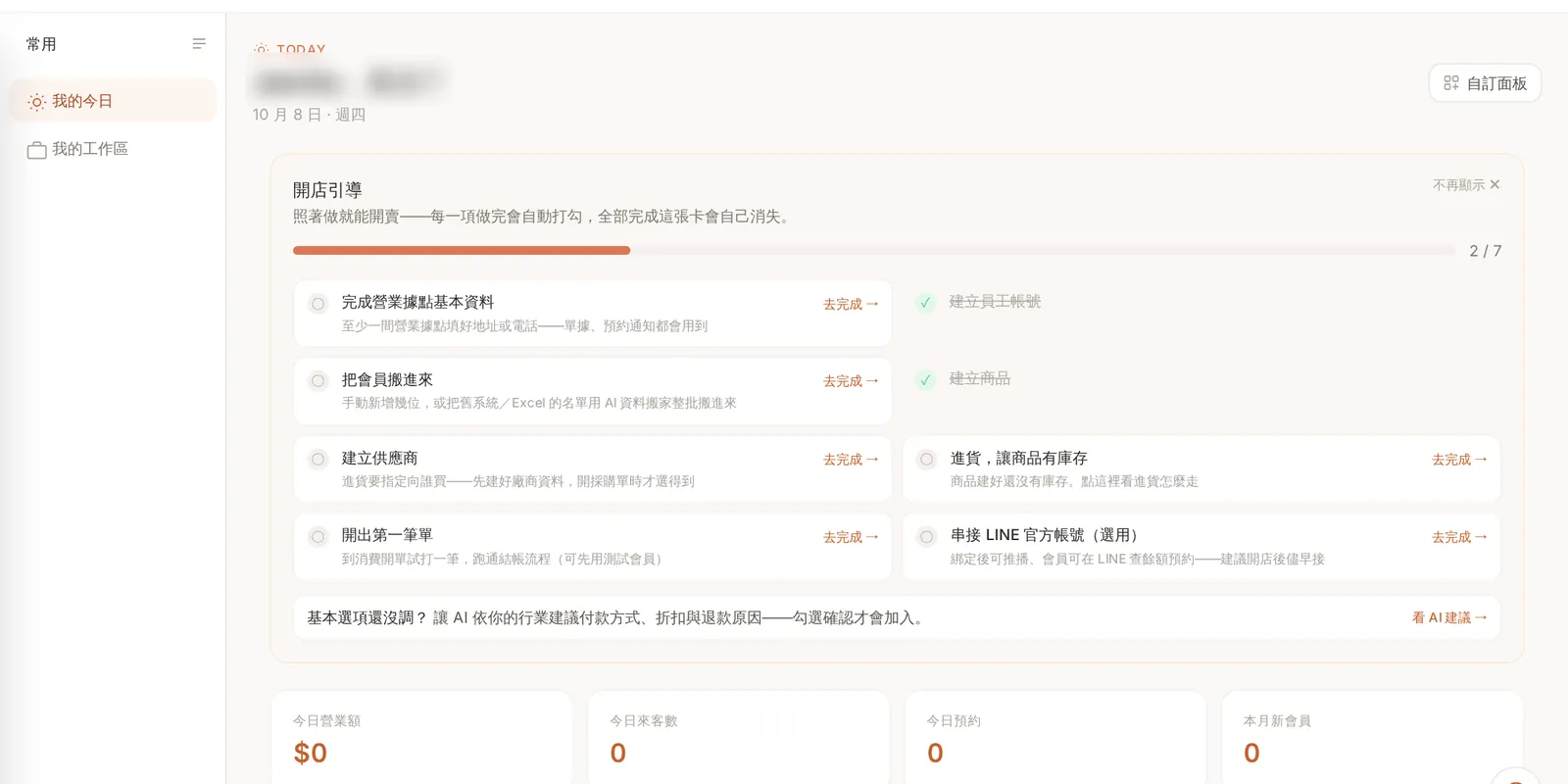This screenshot has width=1568, height=784.
Task: Click the date text 10 月 8 日 · 週四
Action: (309, 115)
